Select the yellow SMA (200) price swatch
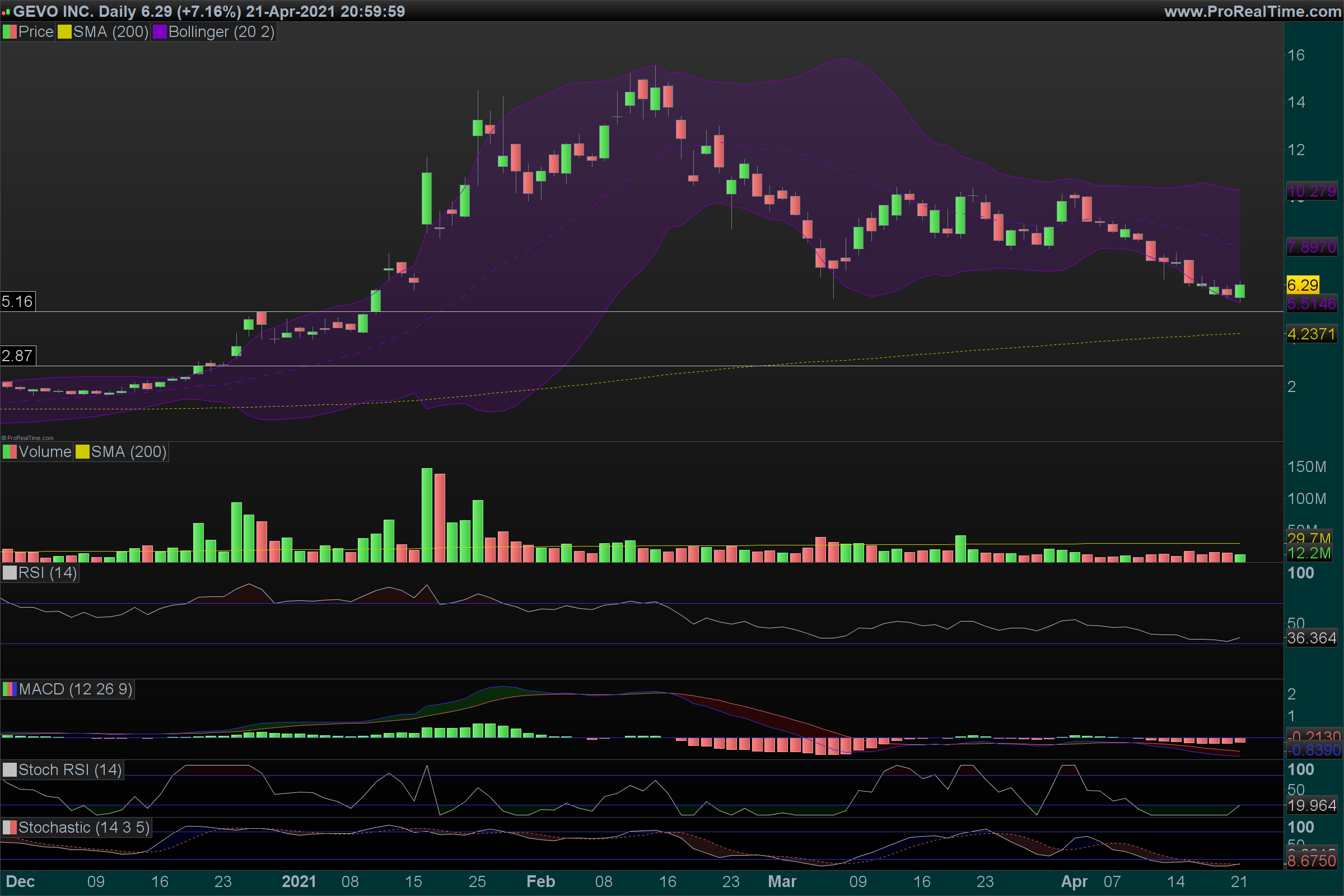Screen dimensions: 1344x896 [x=64, y=32]
